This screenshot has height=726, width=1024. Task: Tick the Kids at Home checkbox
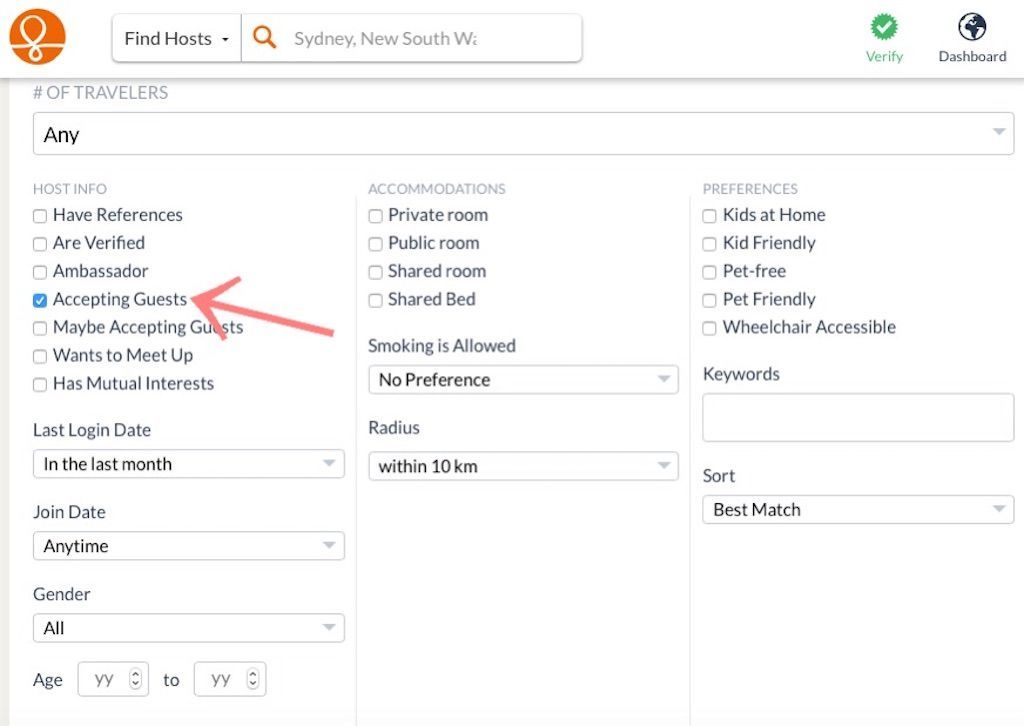[x=709, y=216]
